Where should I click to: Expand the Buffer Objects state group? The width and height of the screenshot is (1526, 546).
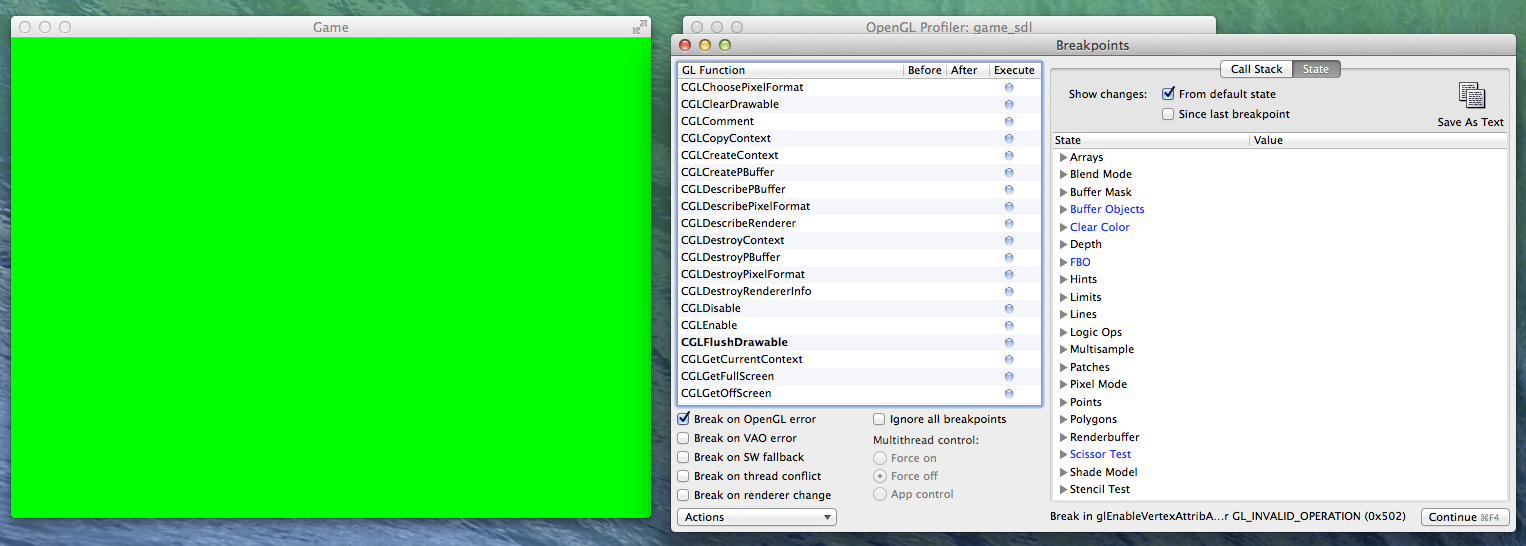(x=1063, y=209)
